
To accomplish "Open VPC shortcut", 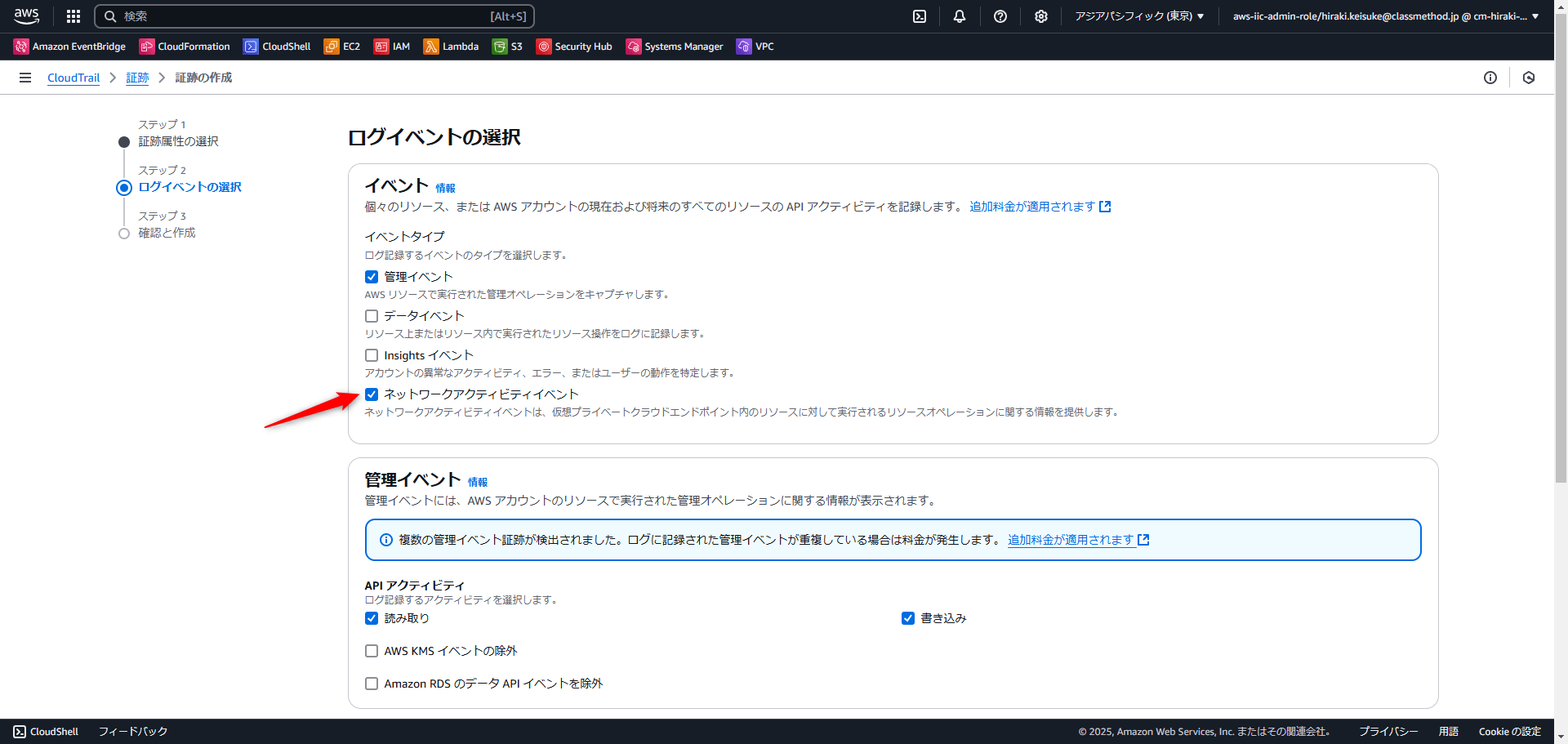I will [755, 47].
